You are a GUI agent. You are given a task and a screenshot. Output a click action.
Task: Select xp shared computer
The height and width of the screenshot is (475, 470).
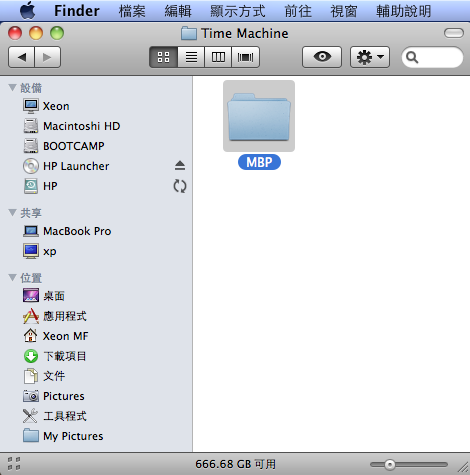click(x=96, y=251)
